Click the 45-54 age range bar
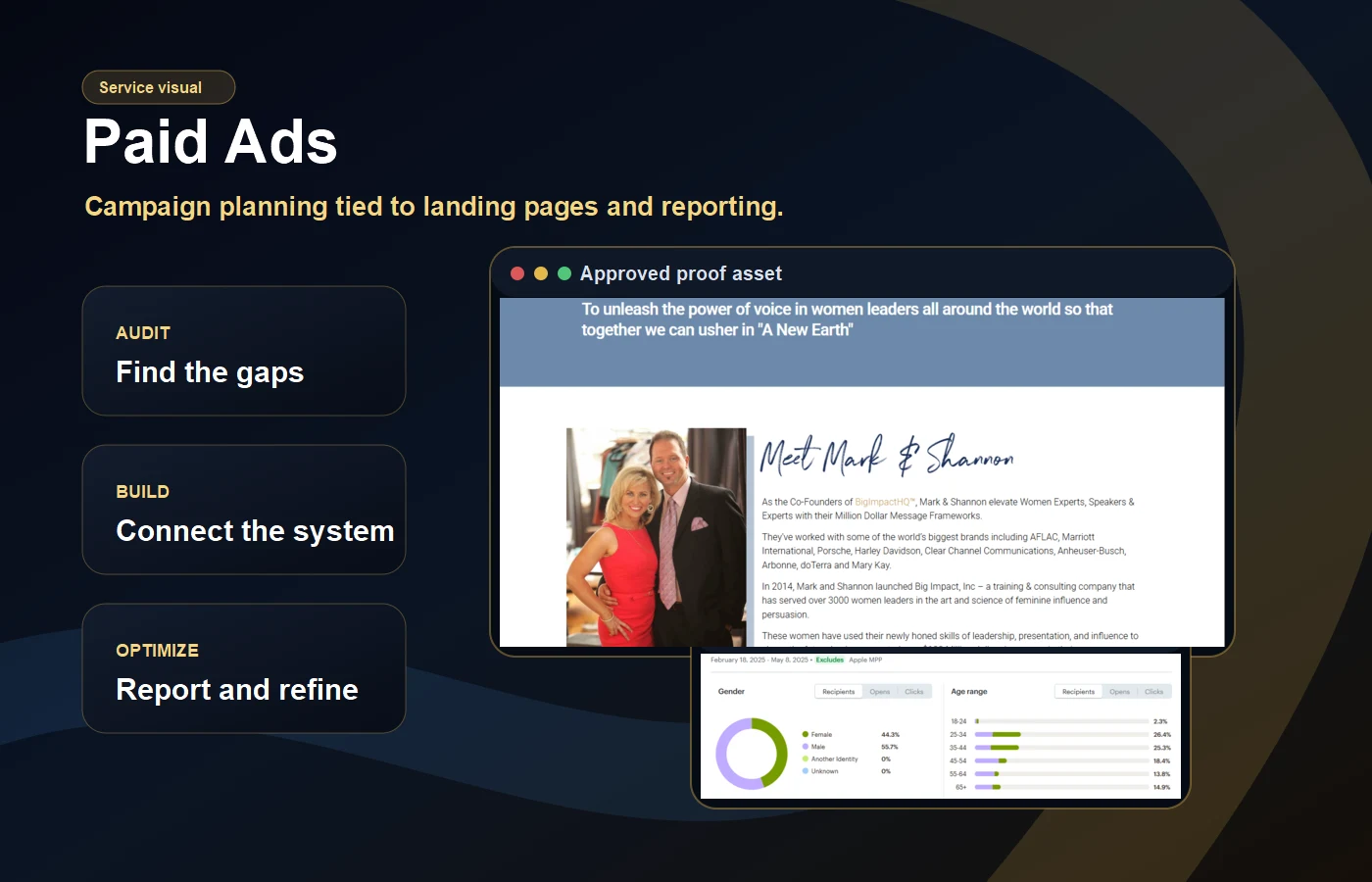 tap(1061, 760)
